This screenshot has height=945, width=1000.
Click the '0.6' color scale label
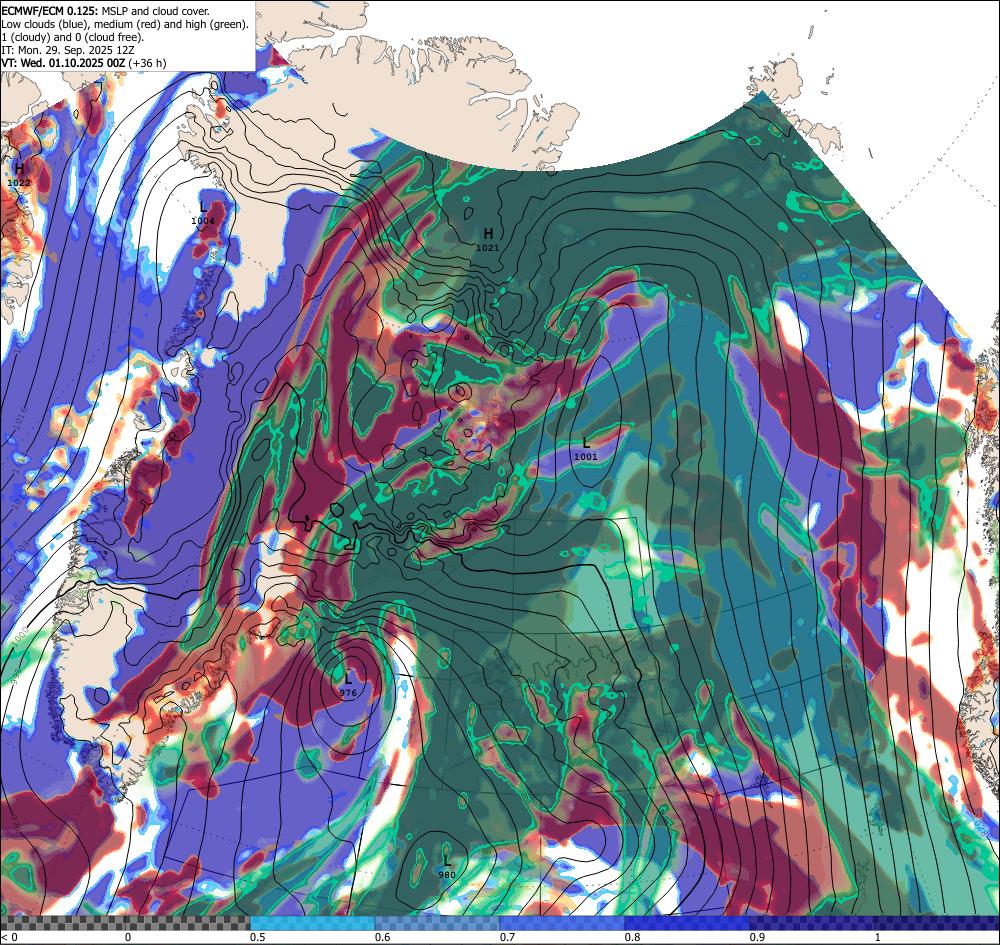383,937
